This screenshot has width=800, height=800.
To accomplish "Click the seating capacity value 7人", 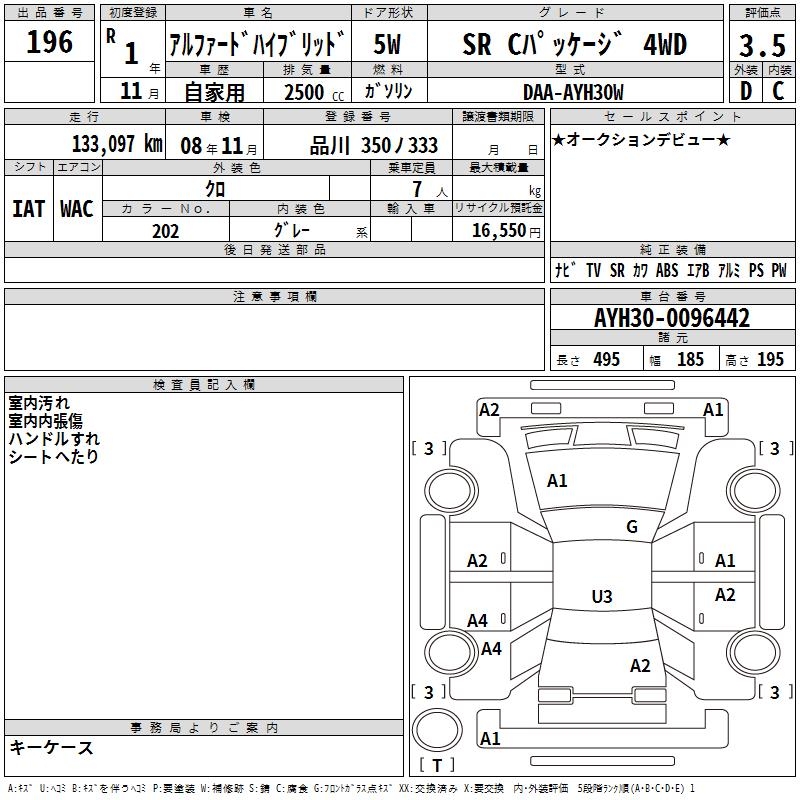I will [x=430, y=190].
